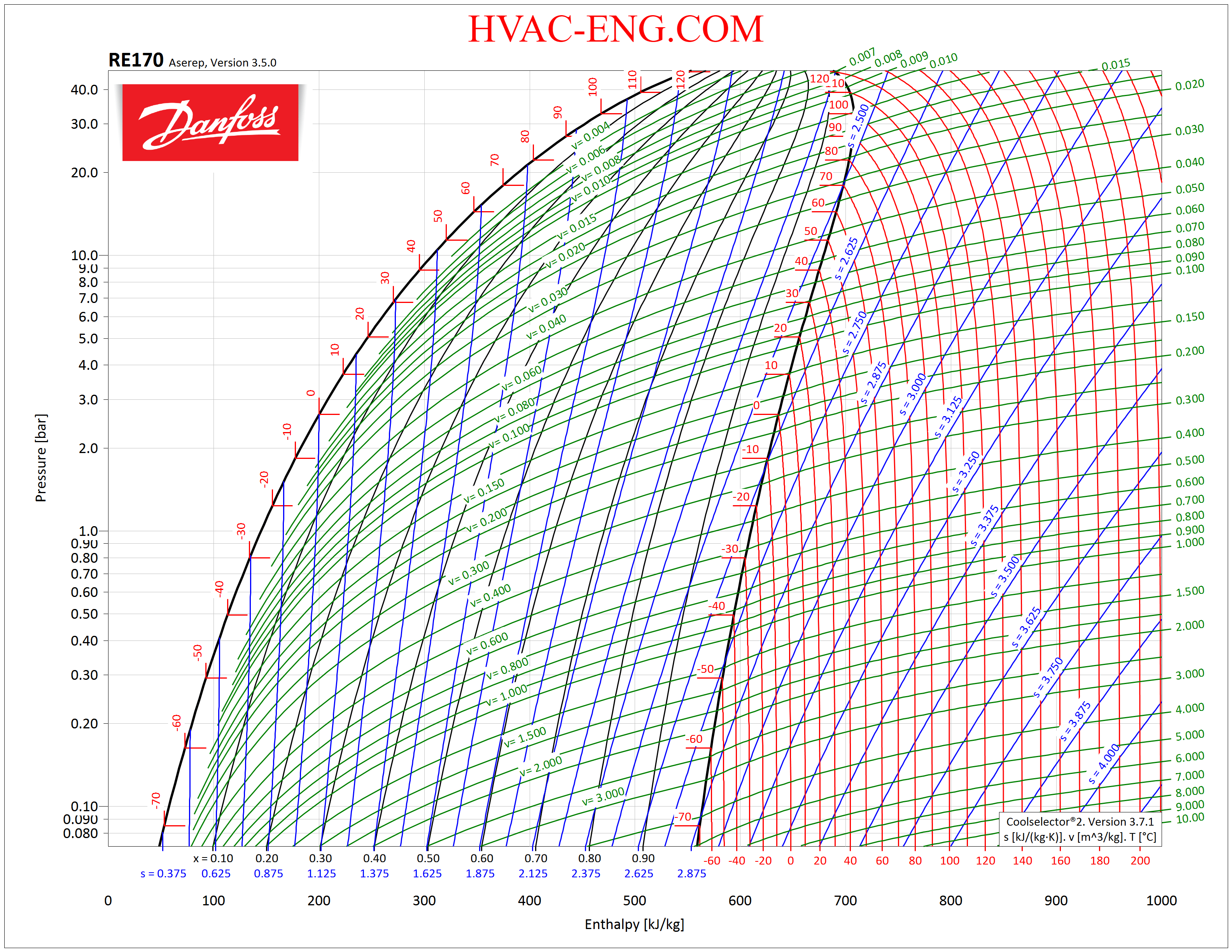Click the 'v= 0.600' volume label

(487, 644)
